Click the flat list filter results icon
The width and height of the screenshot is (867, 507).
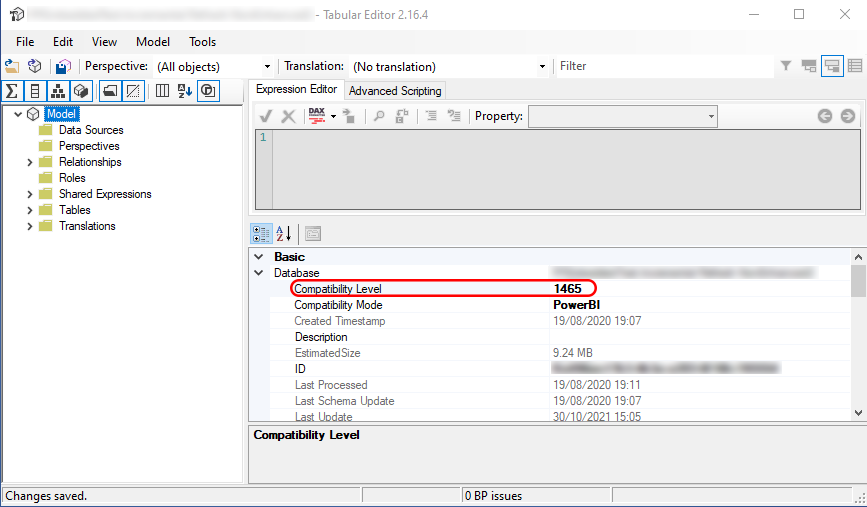coord(855,66)
